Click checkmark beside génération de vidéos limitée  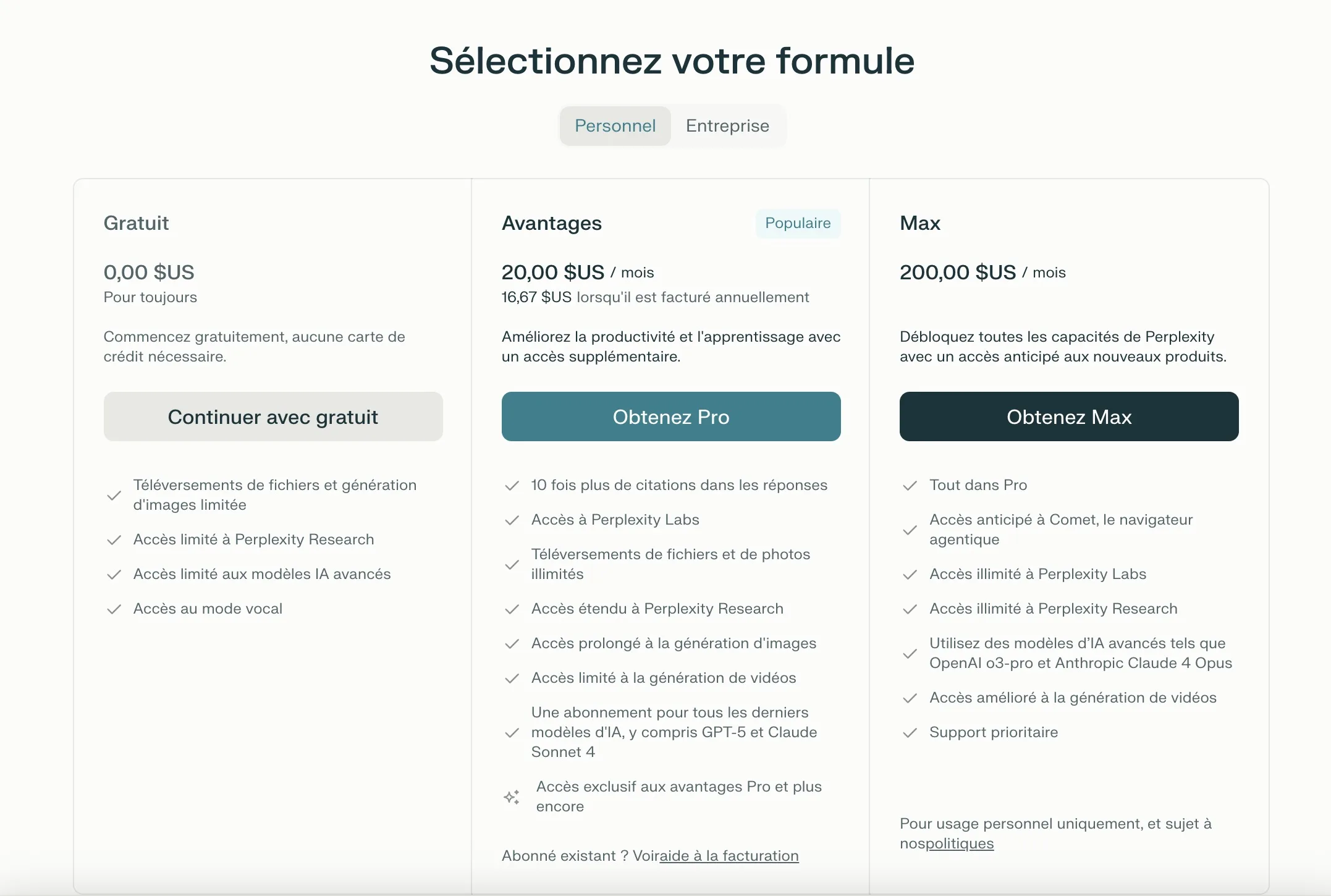tap(512, 678)
